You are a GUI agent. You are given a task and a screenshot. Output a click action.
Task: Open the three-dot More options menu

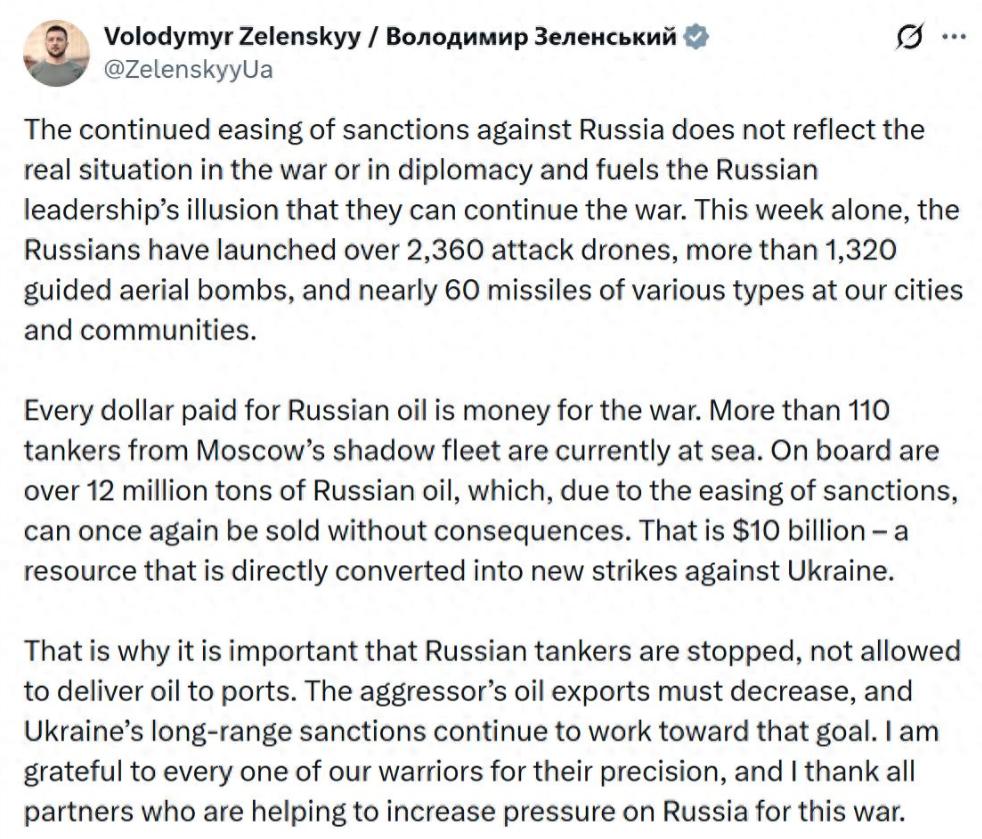coord(955,38)
